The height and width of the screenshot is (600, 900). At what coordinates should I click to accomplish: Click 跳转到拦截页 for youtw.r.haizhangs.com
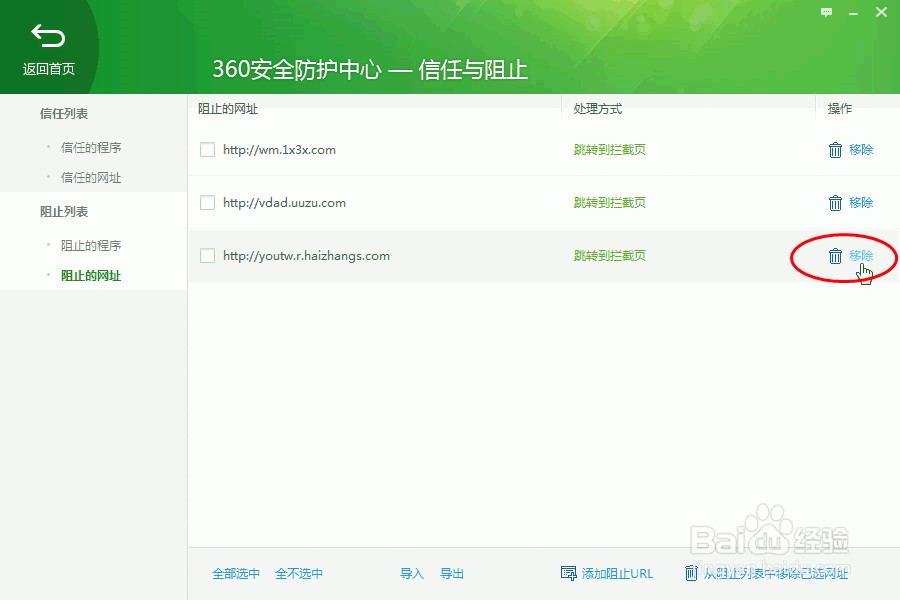610,256
